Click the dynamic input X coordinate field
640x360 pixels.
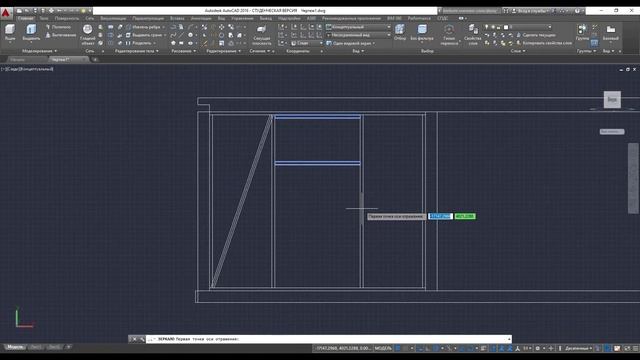tap(440, 216)
